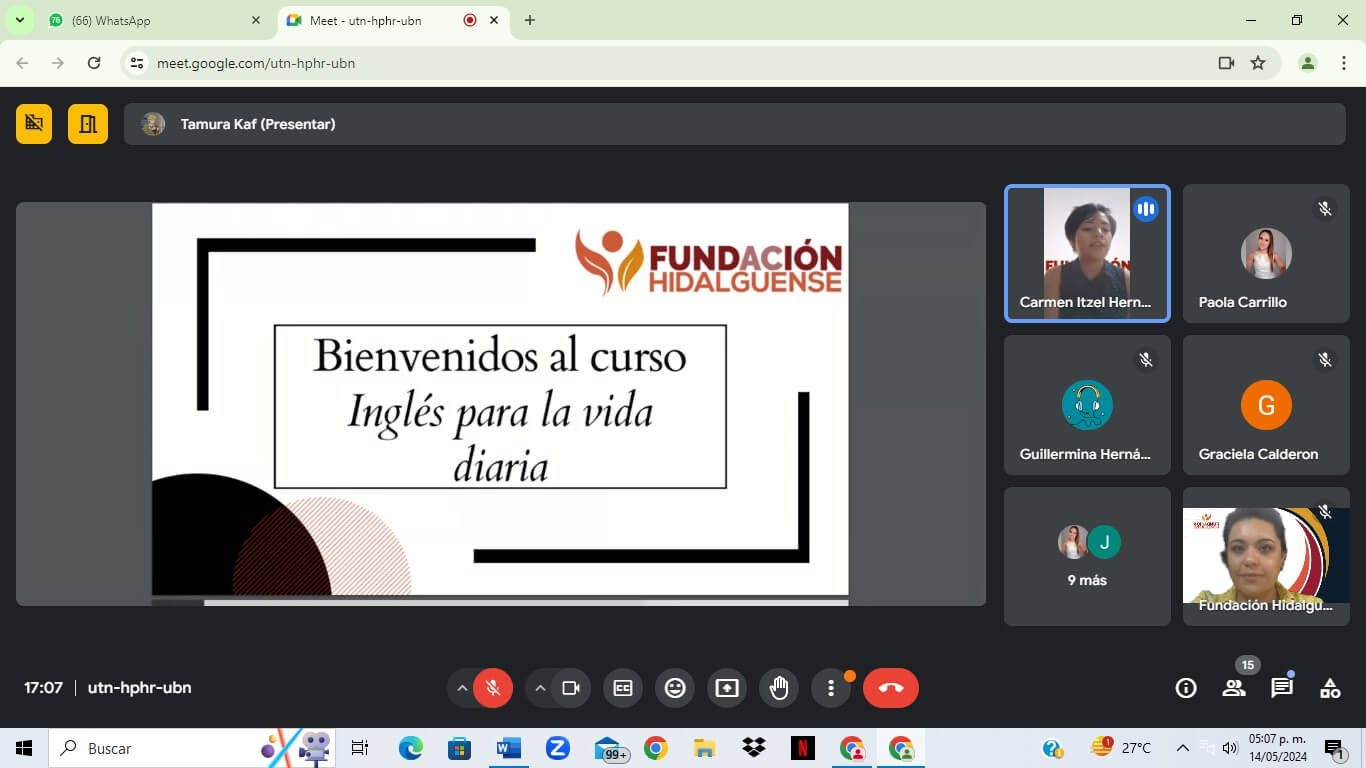Click the red leave call button

coord(890,688)
